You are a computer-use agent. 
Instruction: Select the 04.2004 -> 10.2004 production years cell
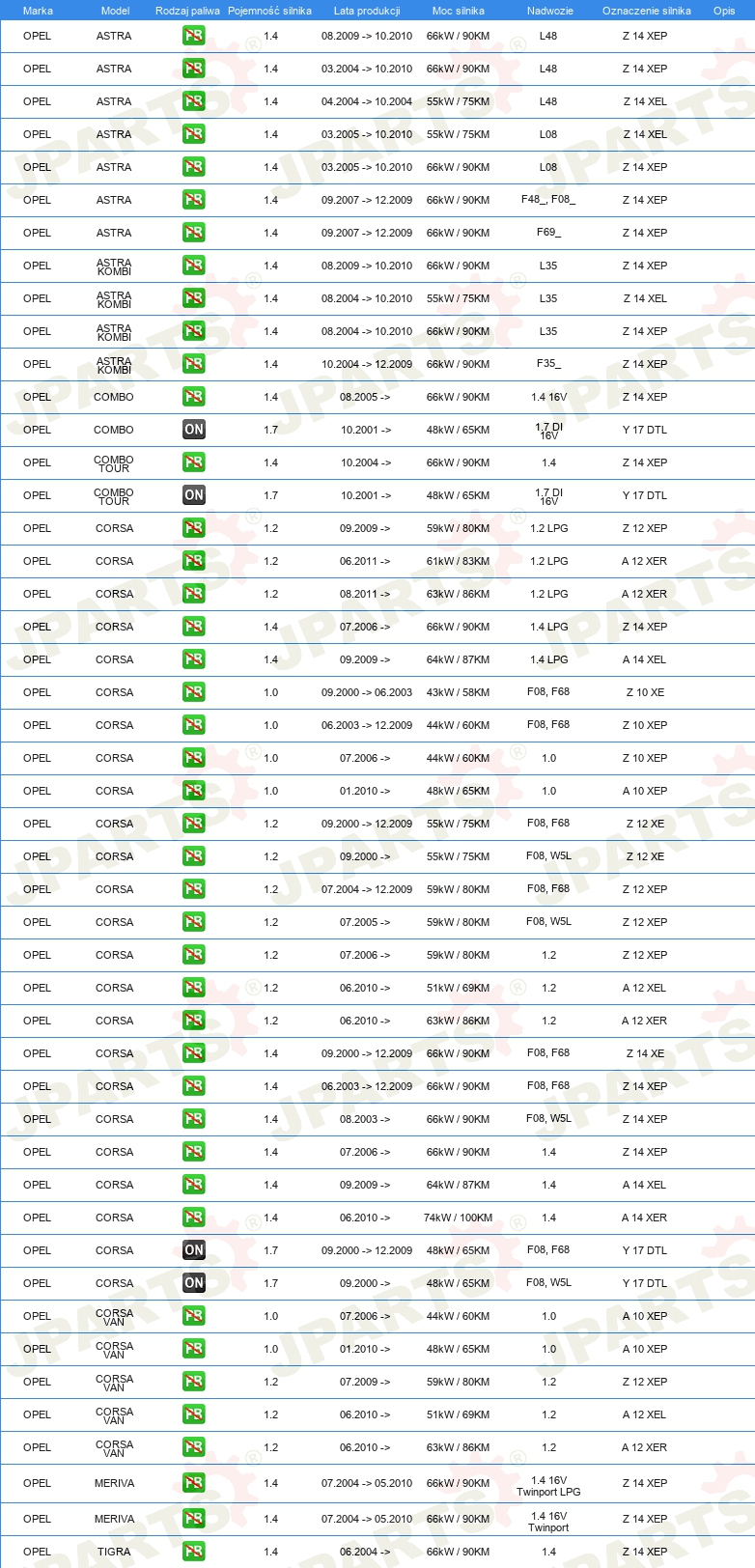click(367, 101)
